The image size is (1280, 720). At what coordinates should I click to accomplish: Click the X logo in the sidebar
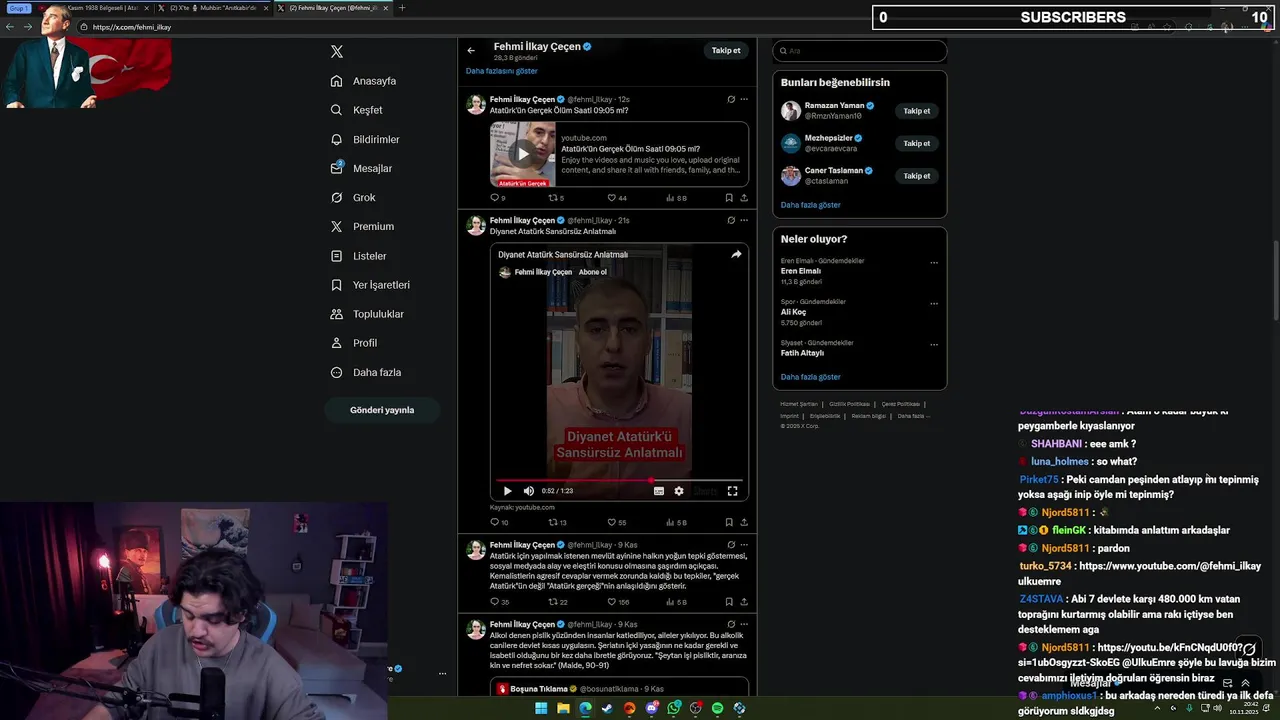pos(337,51)
